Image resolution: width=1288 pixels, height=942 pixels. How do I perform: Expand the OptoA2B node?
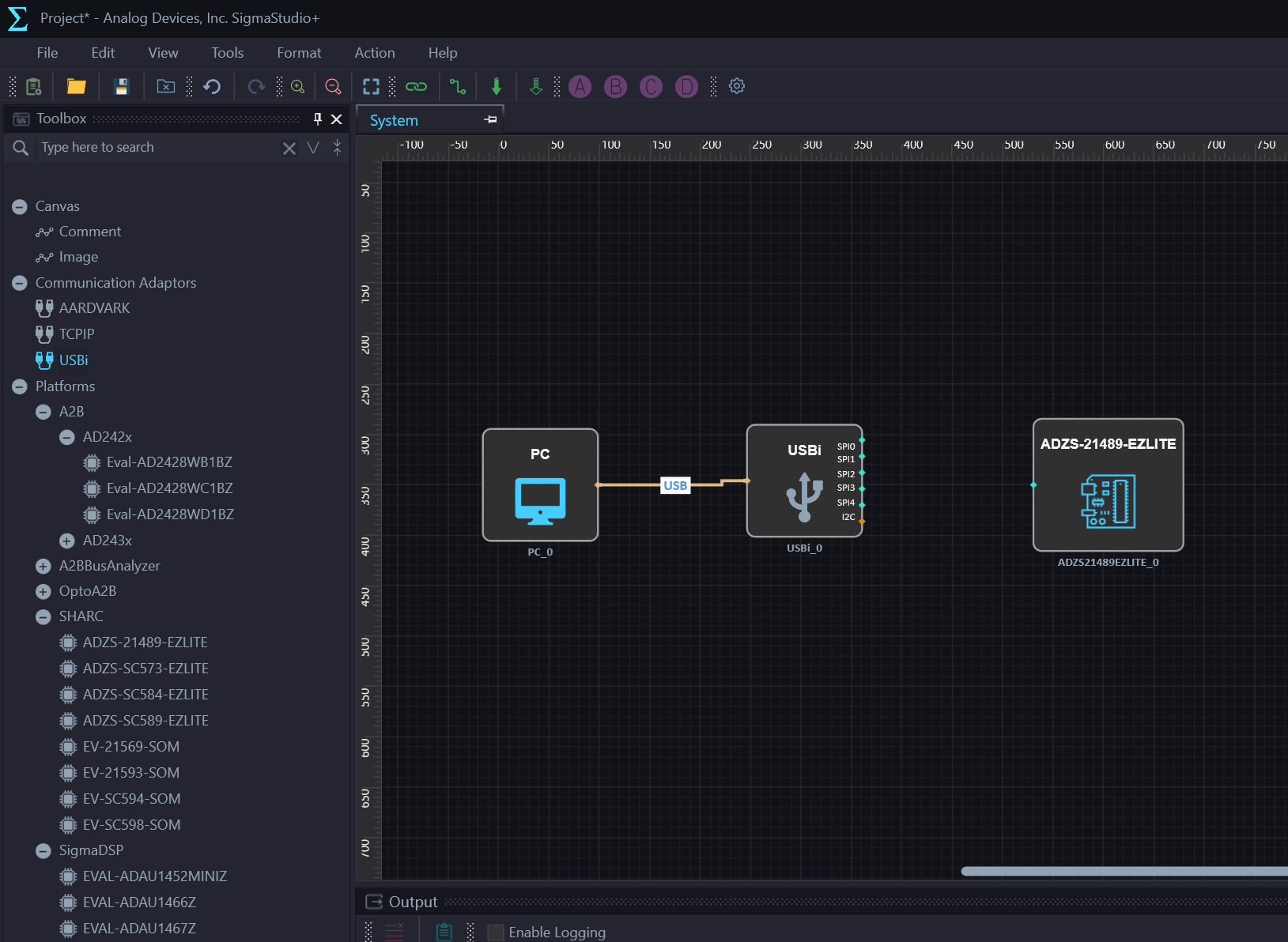click(x=43, y=591)
